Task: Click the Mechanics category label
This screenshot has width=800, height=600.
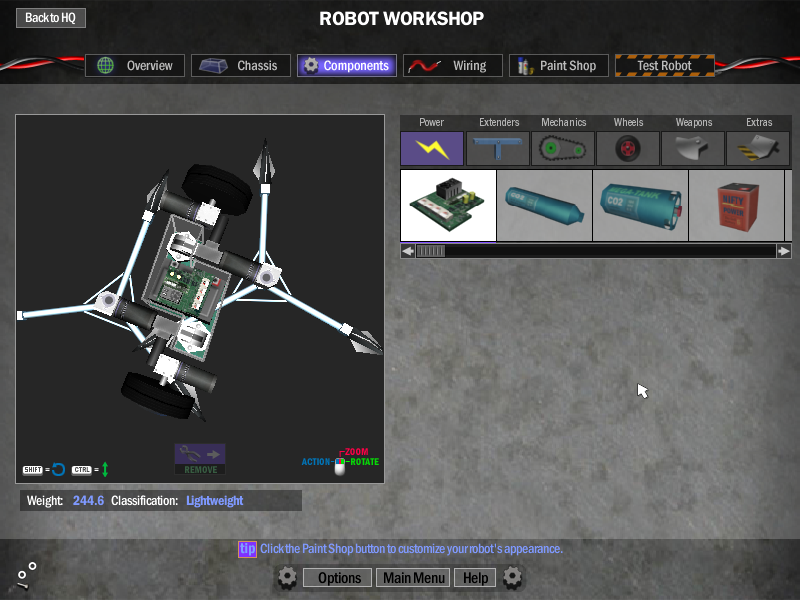Action: tap(564, 122)
